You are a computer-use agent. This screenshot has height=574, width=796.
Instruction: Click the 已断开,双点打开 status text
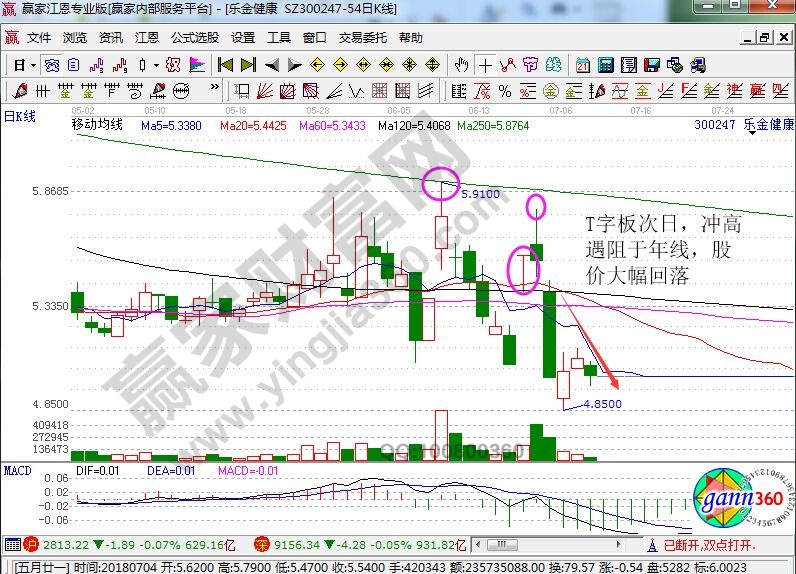click(x=710, y=546)
